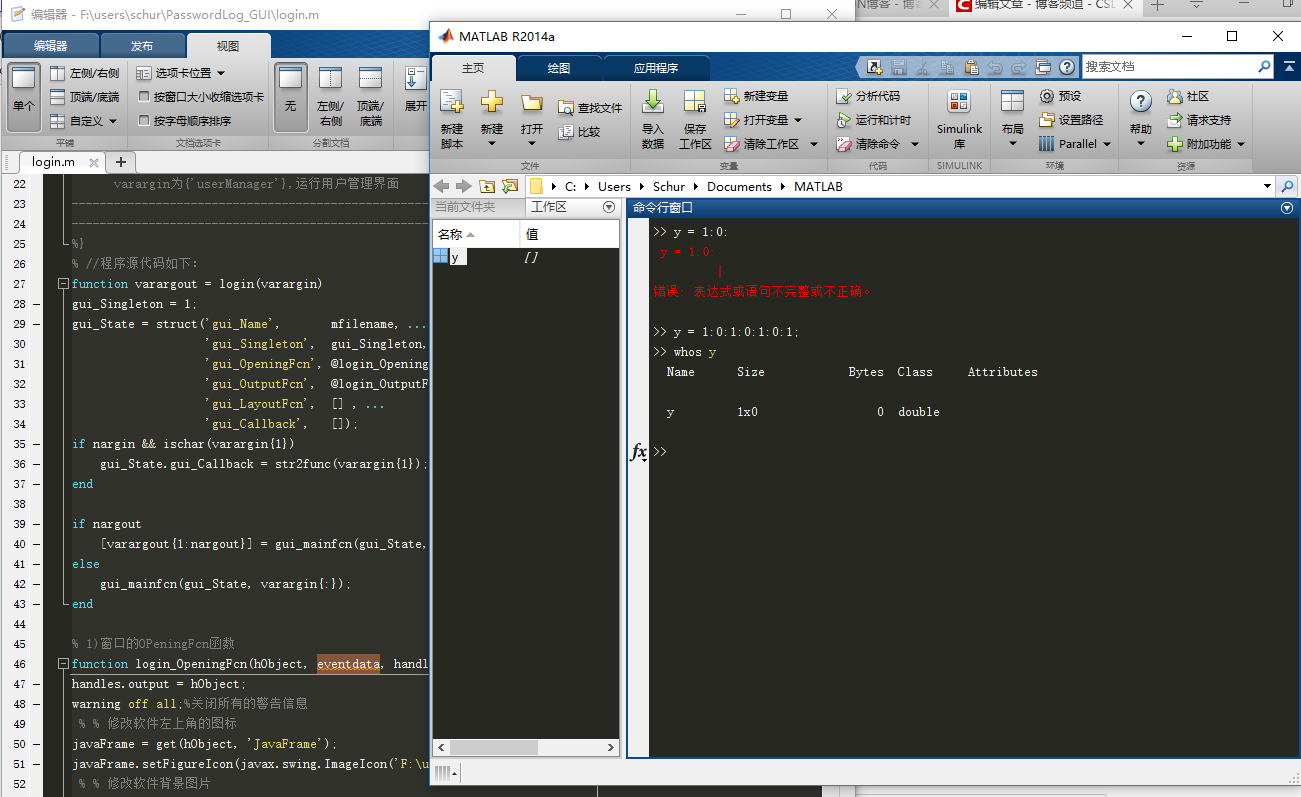Switch to the 应用程序 tab

pos(656,68)
